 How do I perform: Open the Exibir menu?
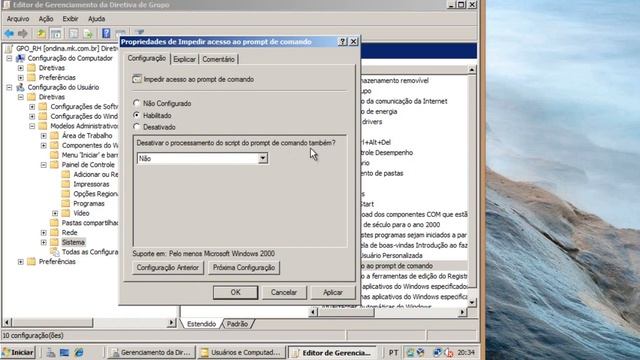tap(70, 19)
